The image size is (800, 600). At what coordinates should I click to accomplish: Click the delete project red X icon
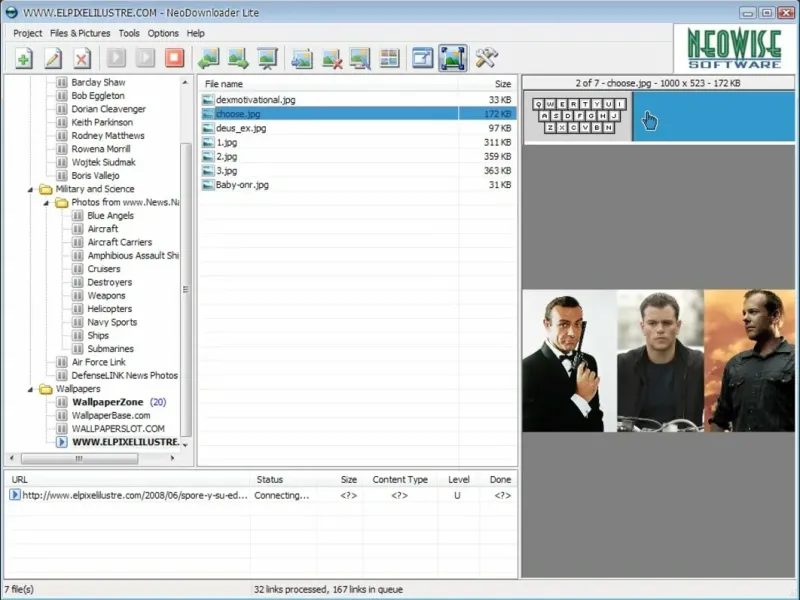coord(82,58)
